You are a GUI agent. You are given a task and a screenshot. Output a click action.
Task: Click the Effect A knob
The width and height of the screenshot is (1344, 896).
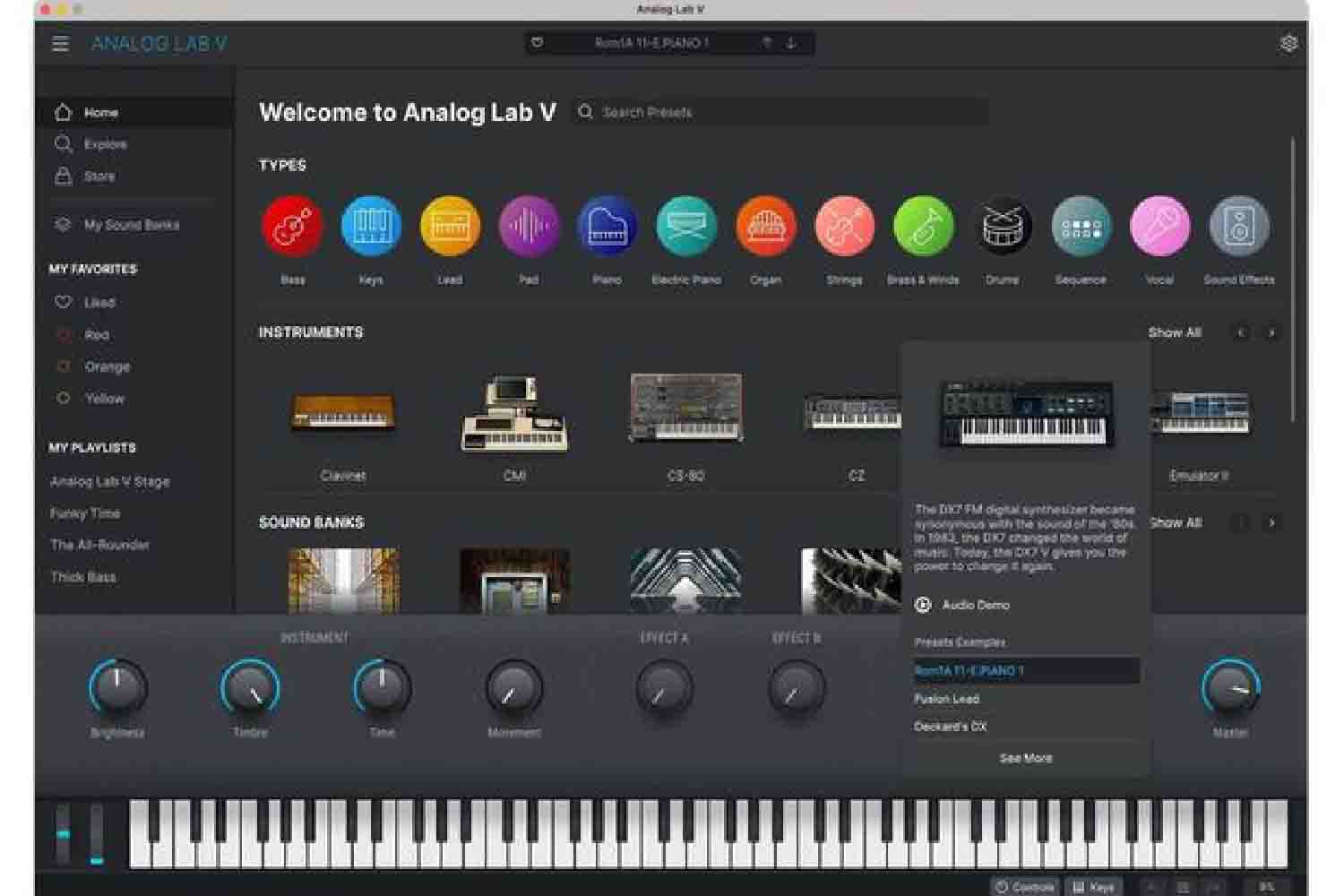[x=664, y=688]
